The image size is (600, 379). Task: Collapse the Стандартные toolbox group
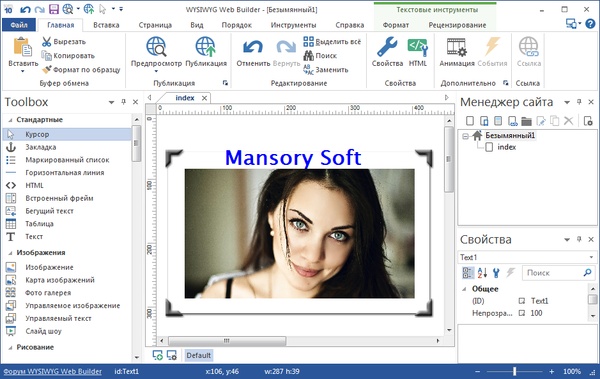click(x=10, y=120)
